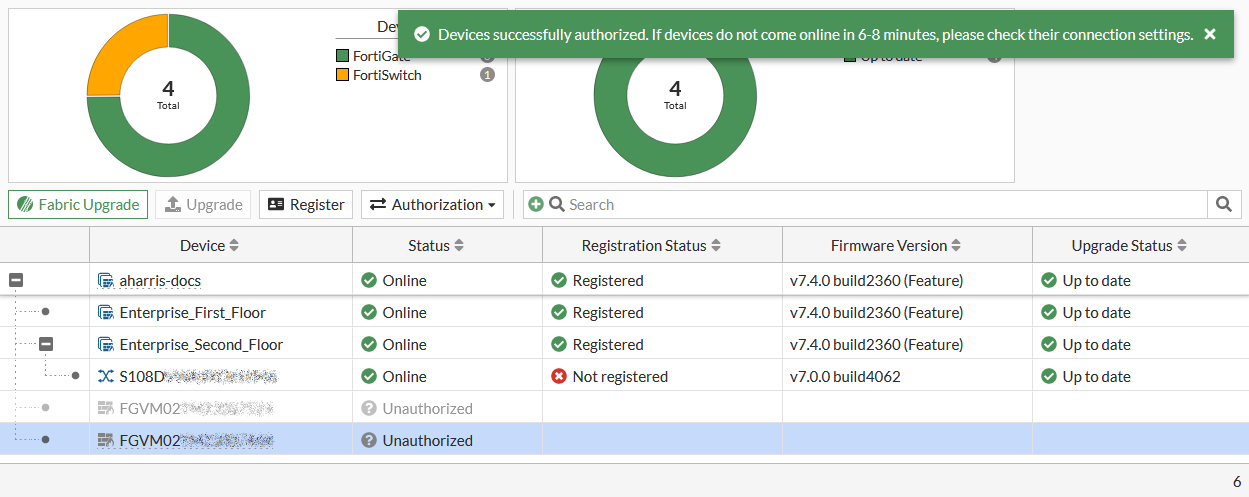Click the aharris-docs FortiGate device icon

105,280
